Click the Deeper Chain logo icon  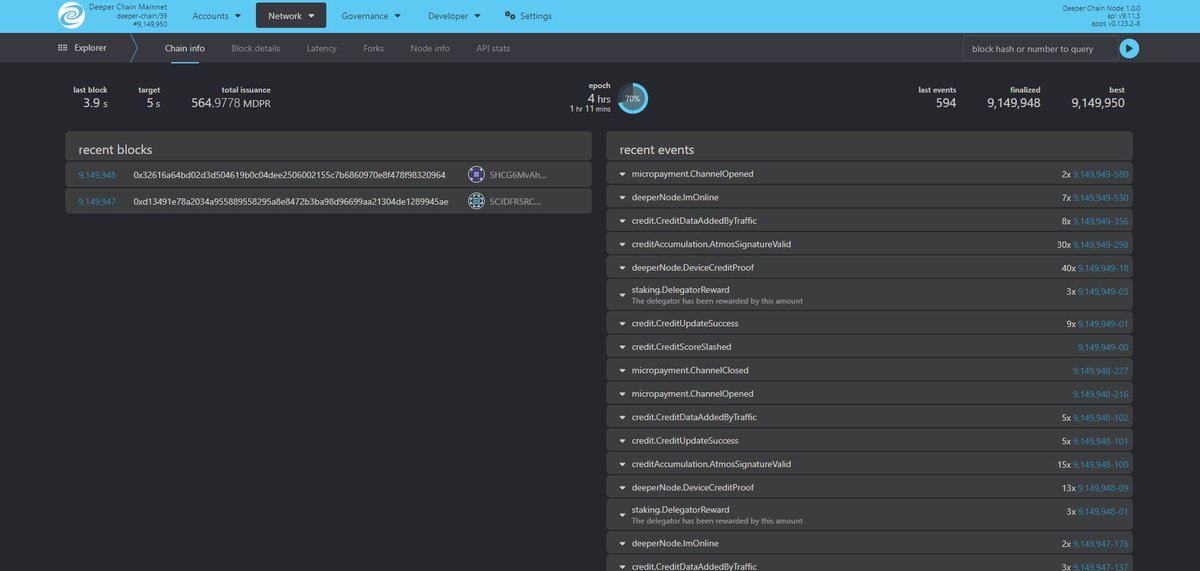72,16
